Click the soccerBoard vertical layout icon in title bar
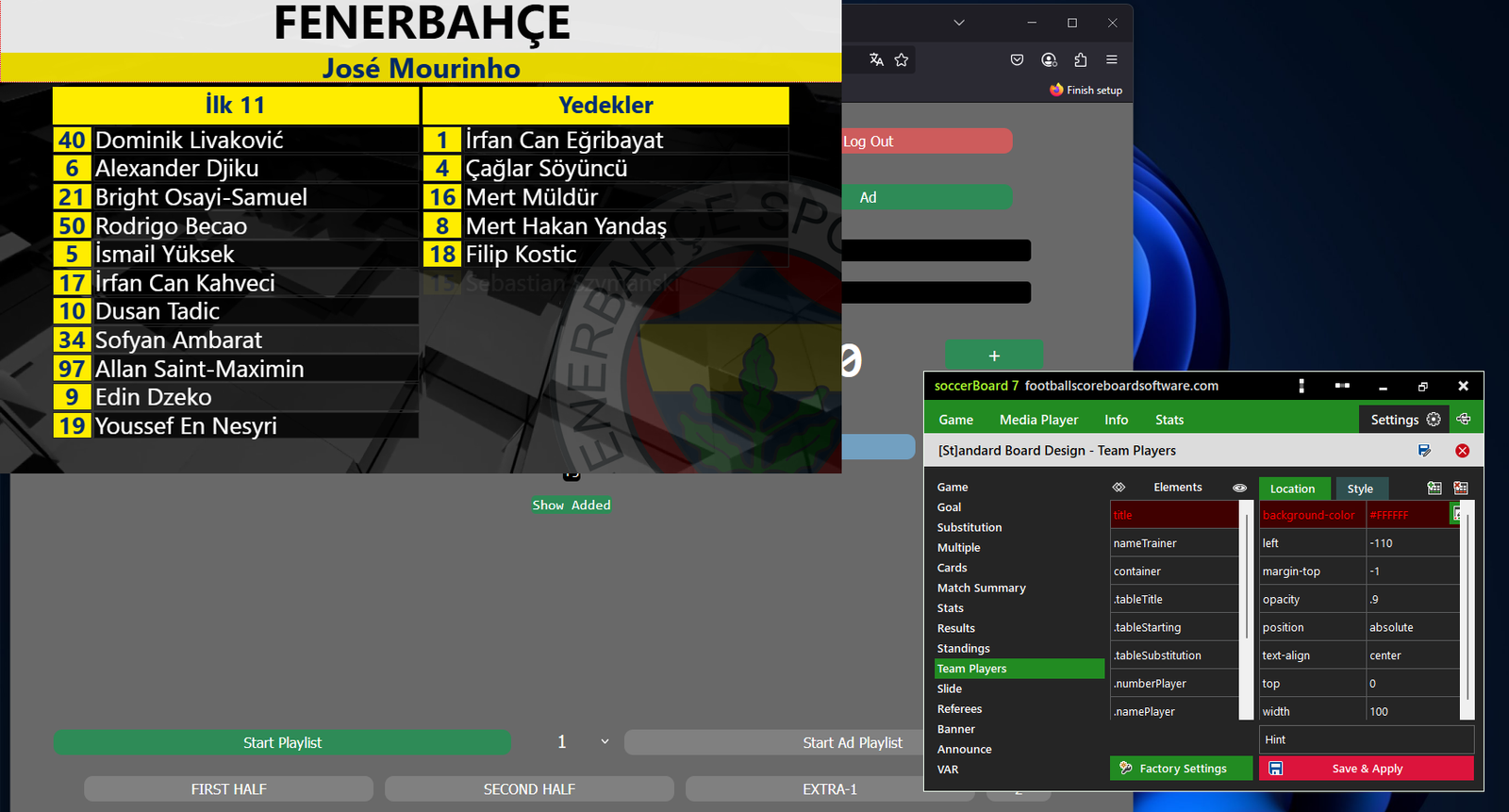The image size is (1509, 812). coord(1302,386)
